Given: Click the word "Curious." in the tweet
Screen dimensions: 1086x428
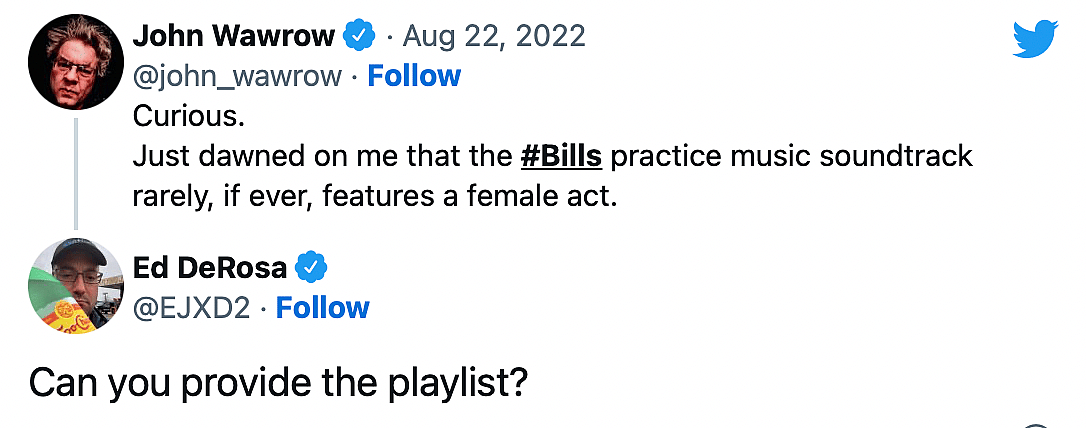Looking at the screenshot, I should tap(188, 117).
